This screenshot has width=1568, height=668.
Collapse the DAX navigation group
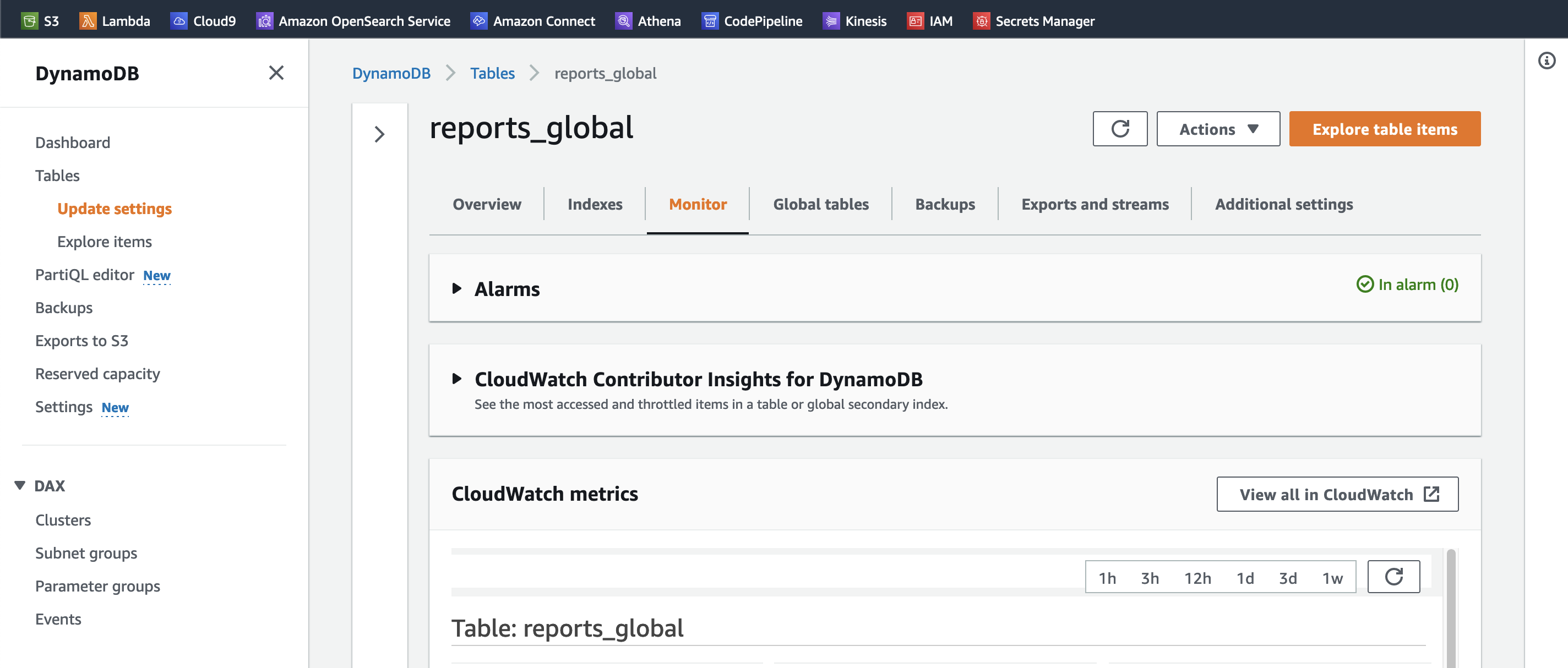point(19,485)
